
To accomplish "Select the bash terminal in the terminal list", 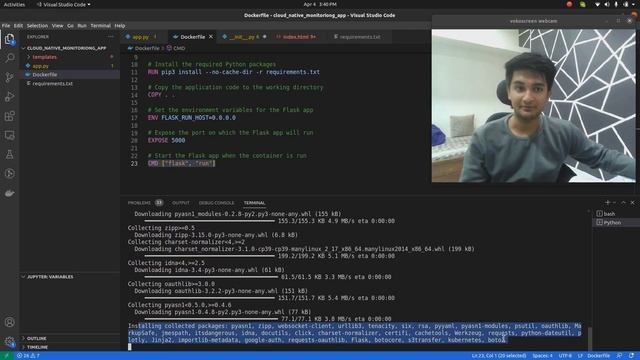I will click(609, 214).
